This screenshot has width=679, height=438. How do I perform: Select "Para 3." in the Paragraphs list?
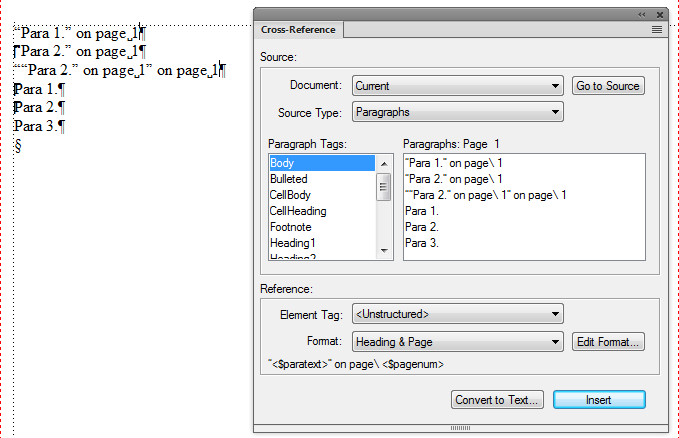(x=422, y=243)
